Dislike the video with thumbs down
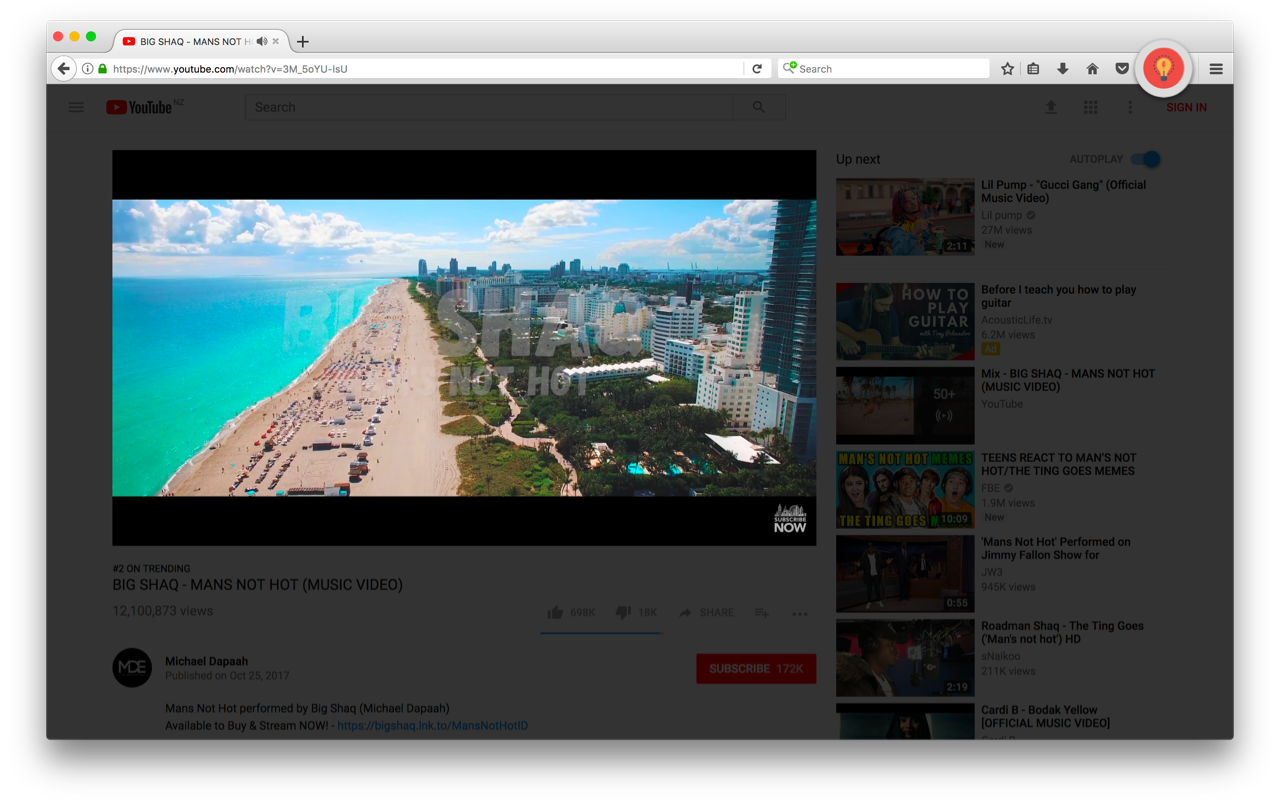The width and height of the screenshot is (1280, 800). 621,612
